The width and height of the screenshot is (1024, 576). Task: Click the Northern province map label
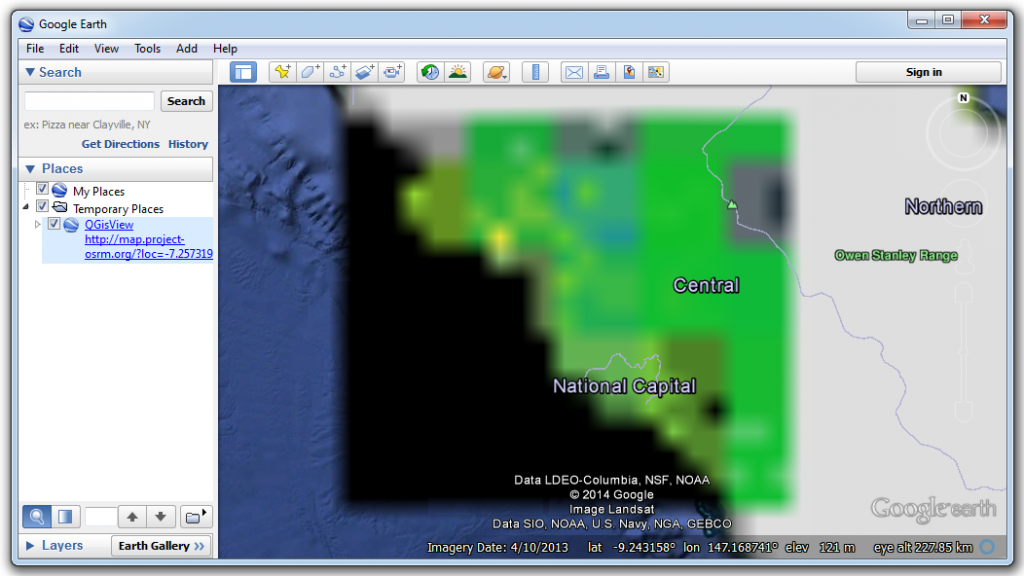point(943,206)
